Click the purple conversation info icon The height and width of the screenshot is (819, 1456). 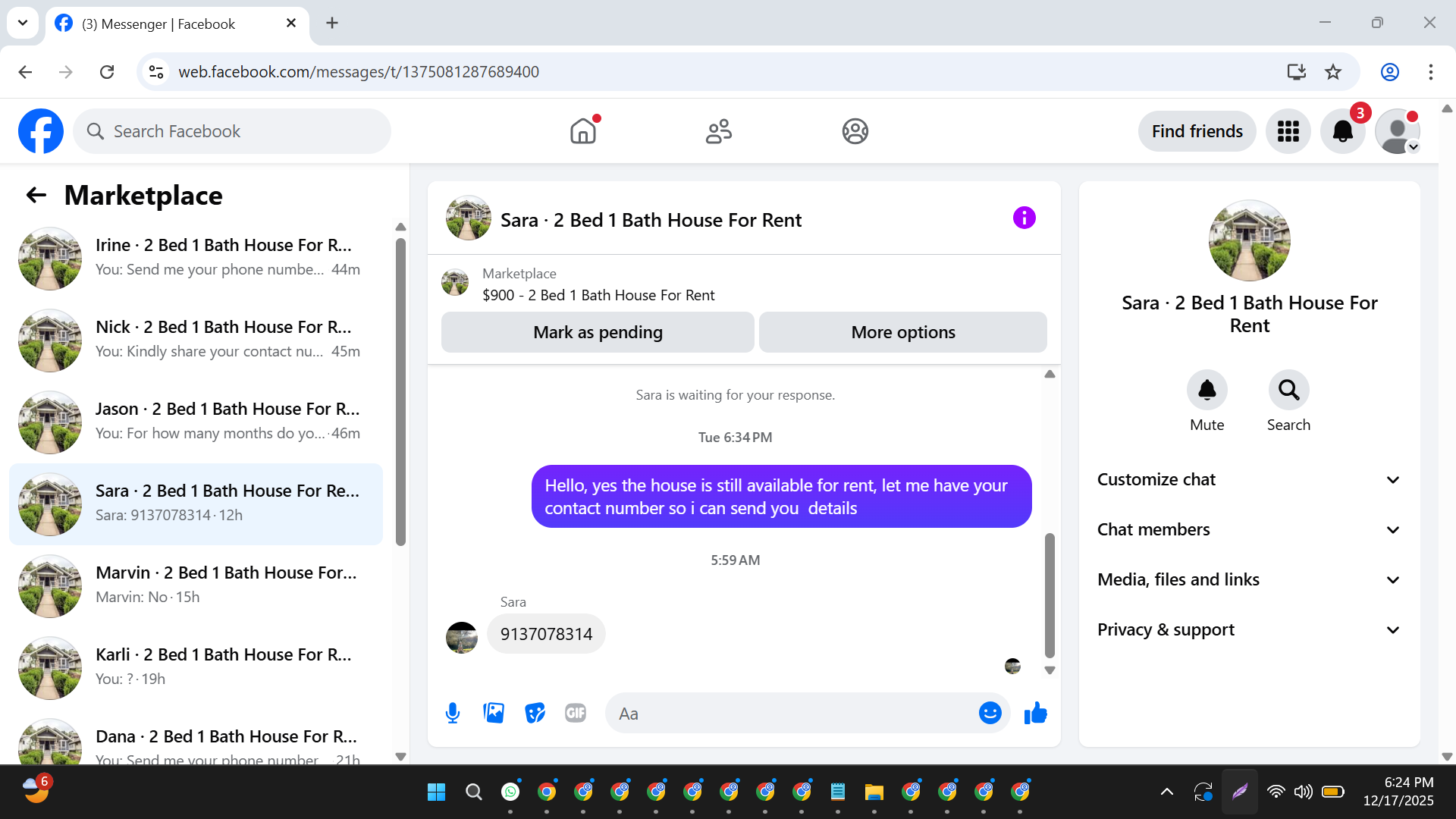[x=1024, y=218]
